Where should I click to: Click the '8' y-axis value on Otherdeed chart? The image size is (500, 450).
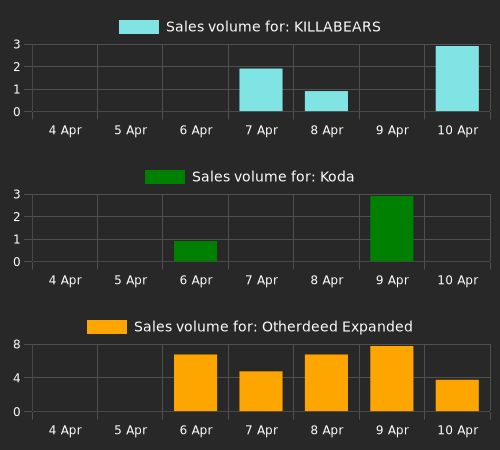17,345
